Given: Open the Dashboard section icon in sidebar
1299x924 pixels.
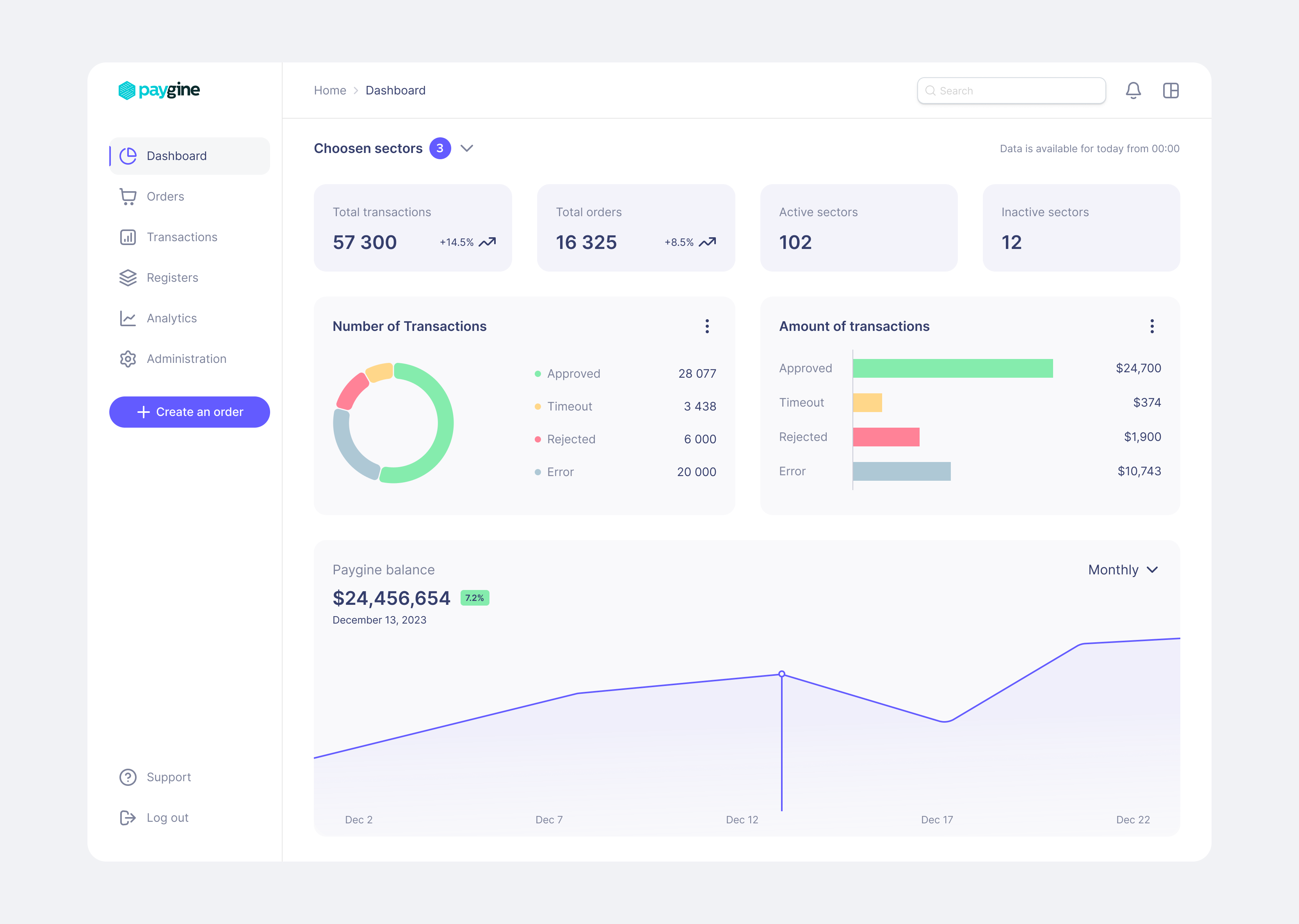Looking at the screenshot, I should pos(128,156).
